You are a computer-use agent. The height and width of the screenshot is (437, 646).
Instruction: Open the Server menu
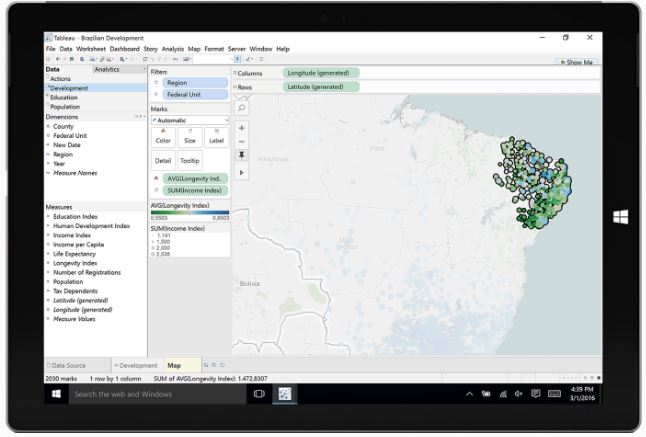pos(237,49)
